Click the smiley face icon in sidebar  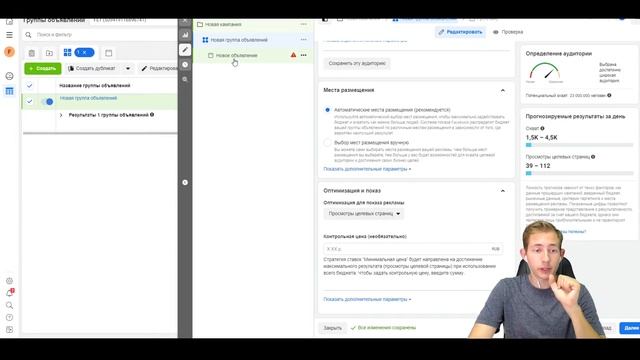tap(9, 76)
